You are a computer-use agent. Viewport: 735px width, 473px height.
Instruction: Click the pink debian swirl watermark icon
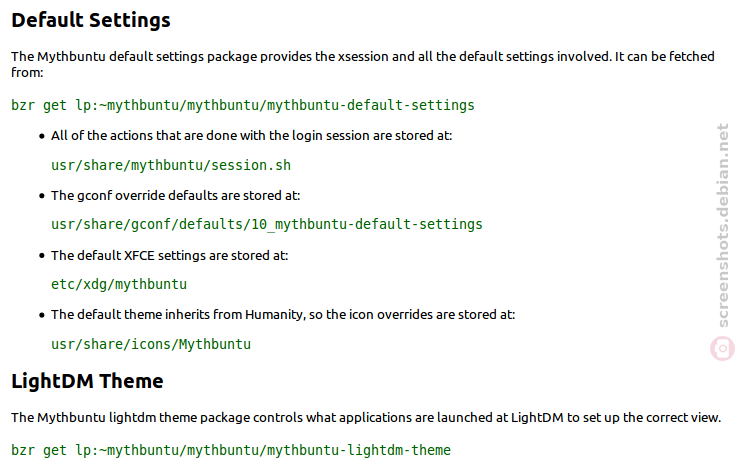(722, 349)
